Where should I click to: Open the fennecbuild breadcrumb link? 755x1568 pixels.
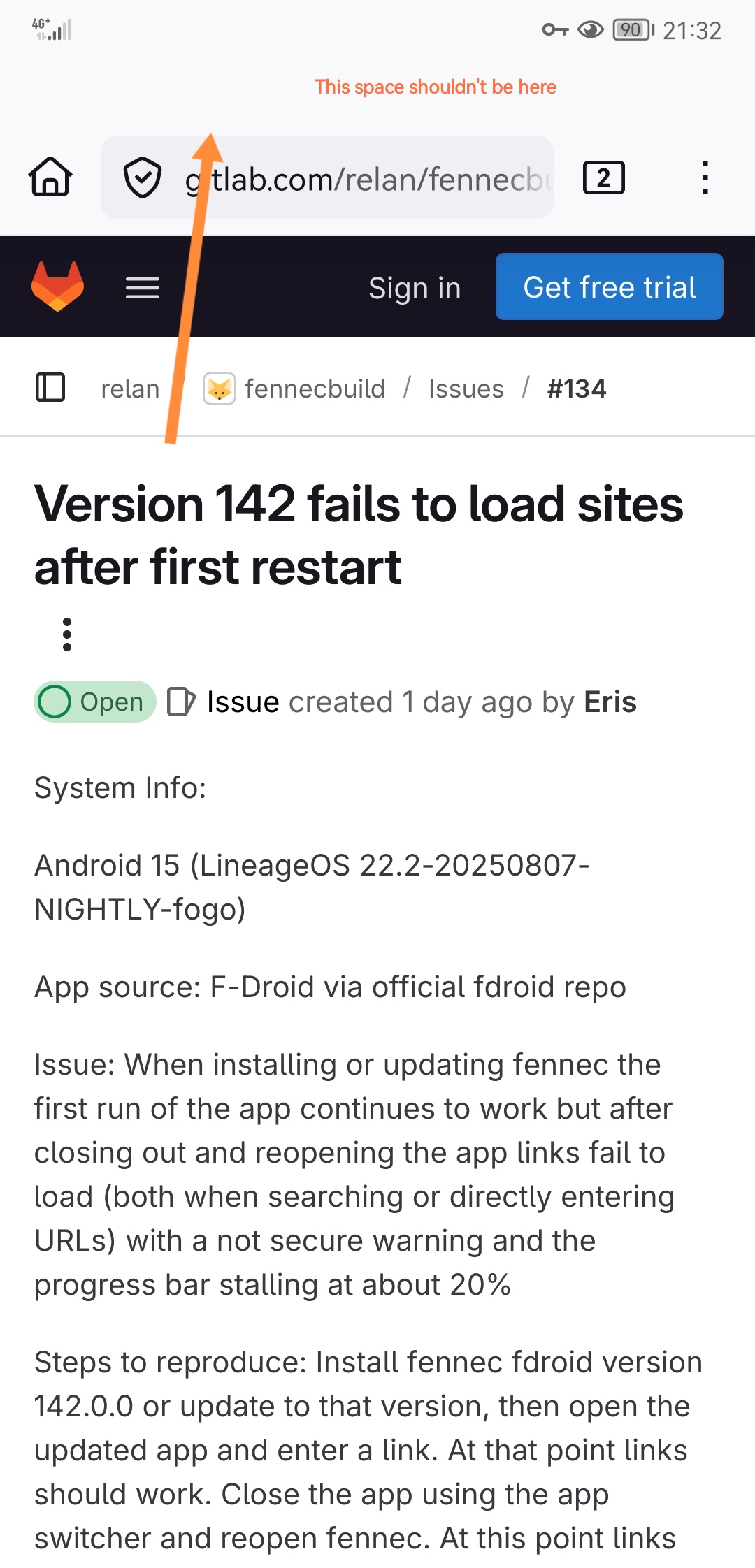tap(315, 389)
